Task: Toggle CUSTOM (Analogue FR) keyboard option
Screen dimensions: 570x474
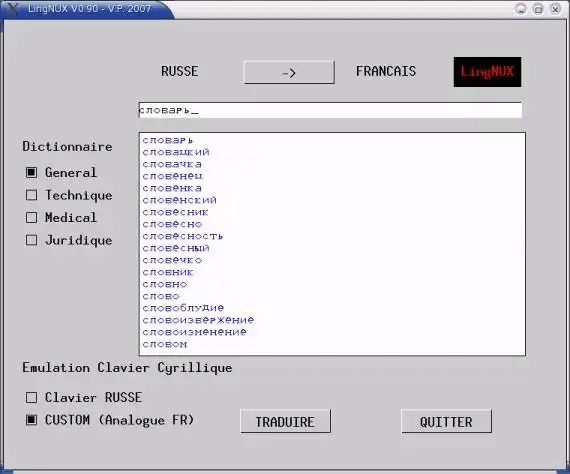Action: point(32,420)
